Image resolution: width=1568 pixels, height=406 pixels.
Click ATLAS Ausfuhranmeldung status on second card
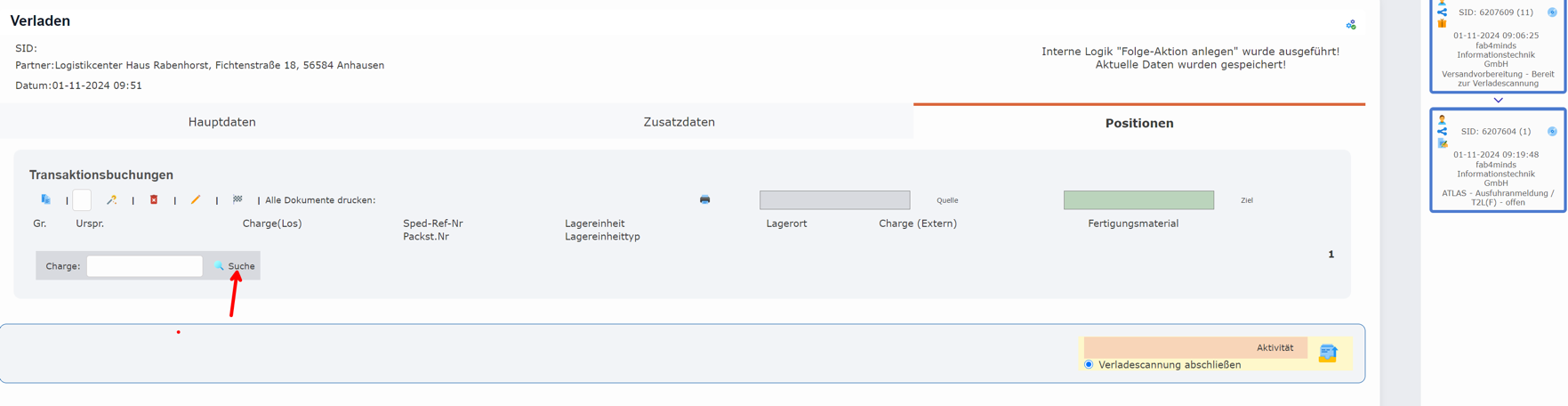pyautogui.click(x=1498, y=198)
